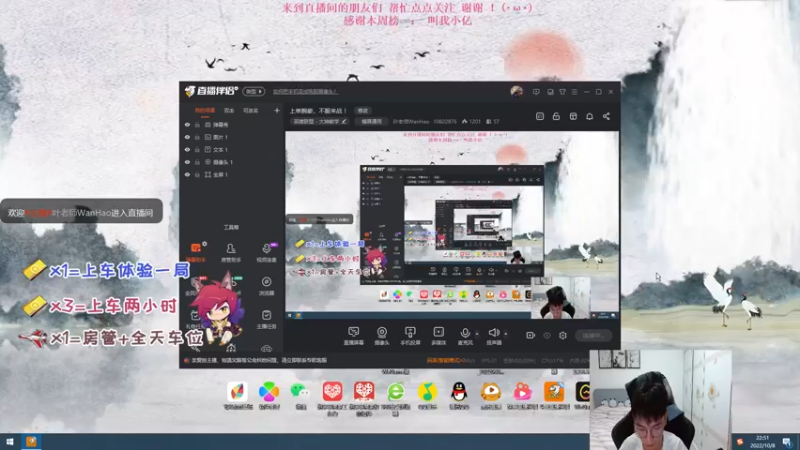Open the layout icon above the preview
The image size is (800, 450).
pos(573,116)
